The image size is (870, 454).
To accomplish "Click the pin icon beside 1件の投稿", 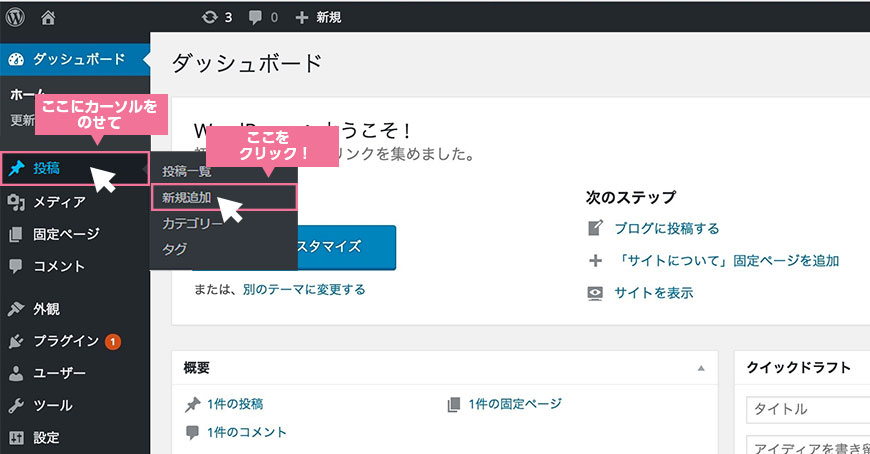I will point(193,405).
